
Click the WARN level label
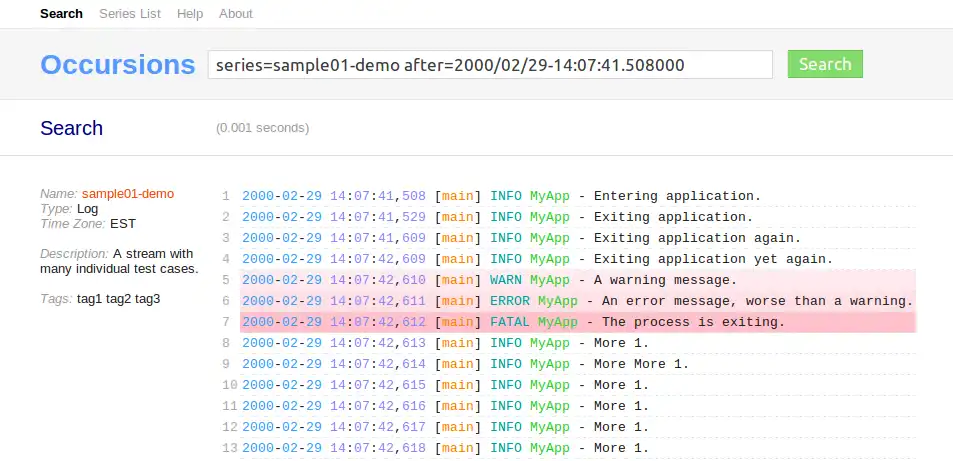(506, 280)
